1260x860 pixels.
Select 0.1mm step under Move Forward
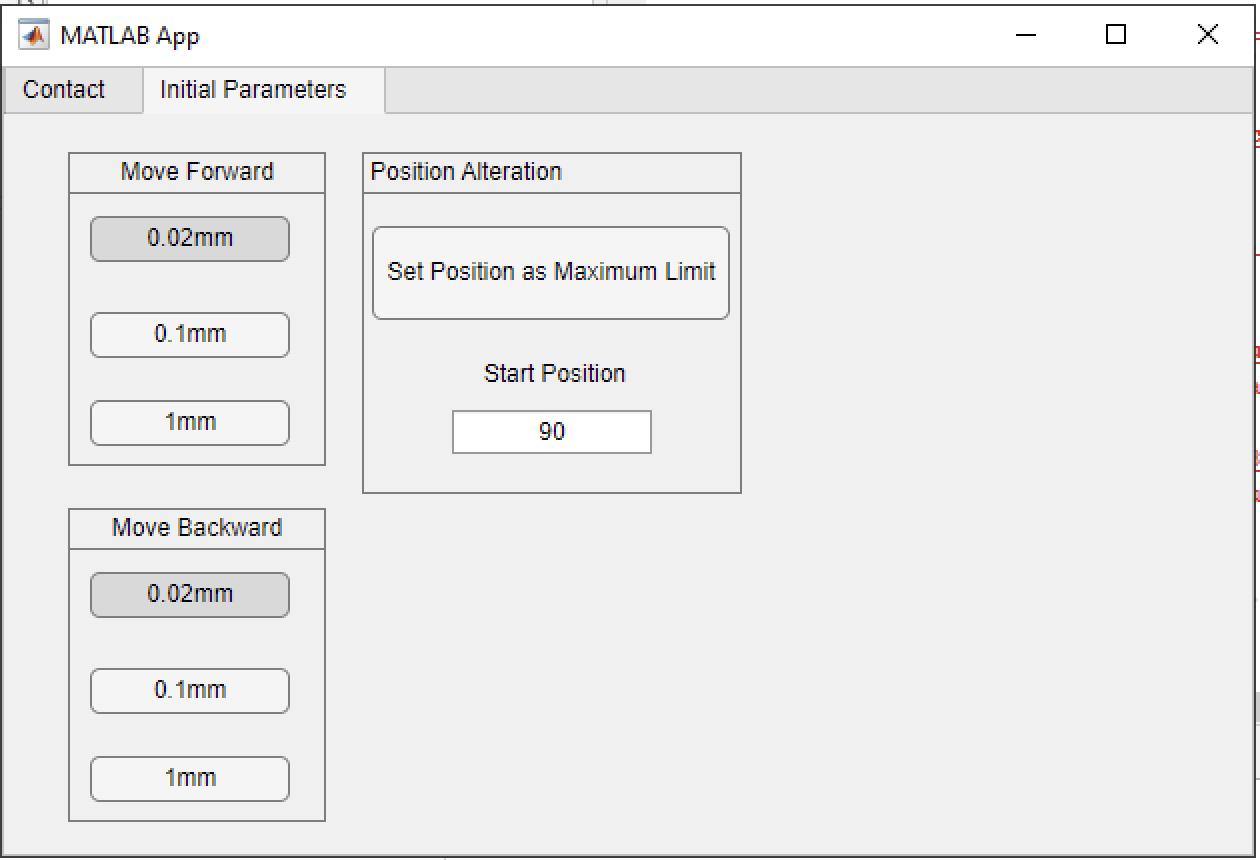pyautogui.click(x=190, y=335)
